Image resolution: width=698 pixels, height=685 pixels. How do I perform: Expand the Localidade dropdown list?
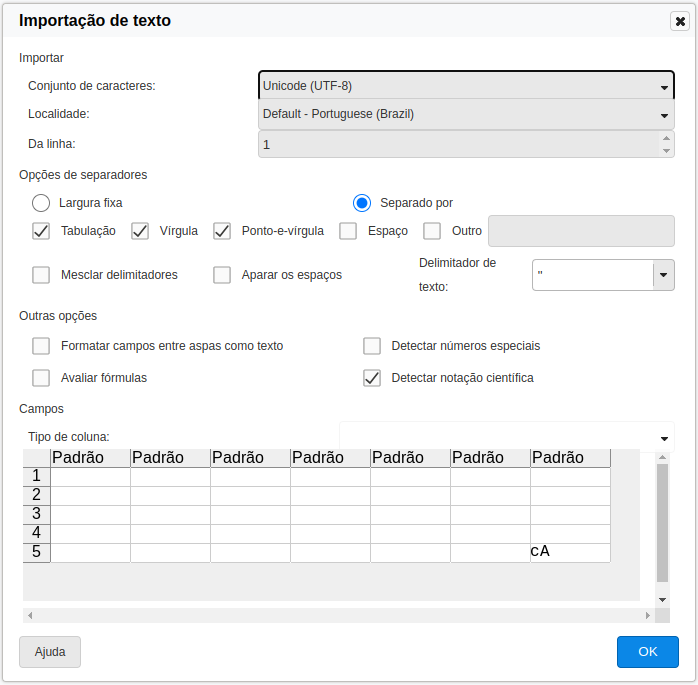coord(466,114)
